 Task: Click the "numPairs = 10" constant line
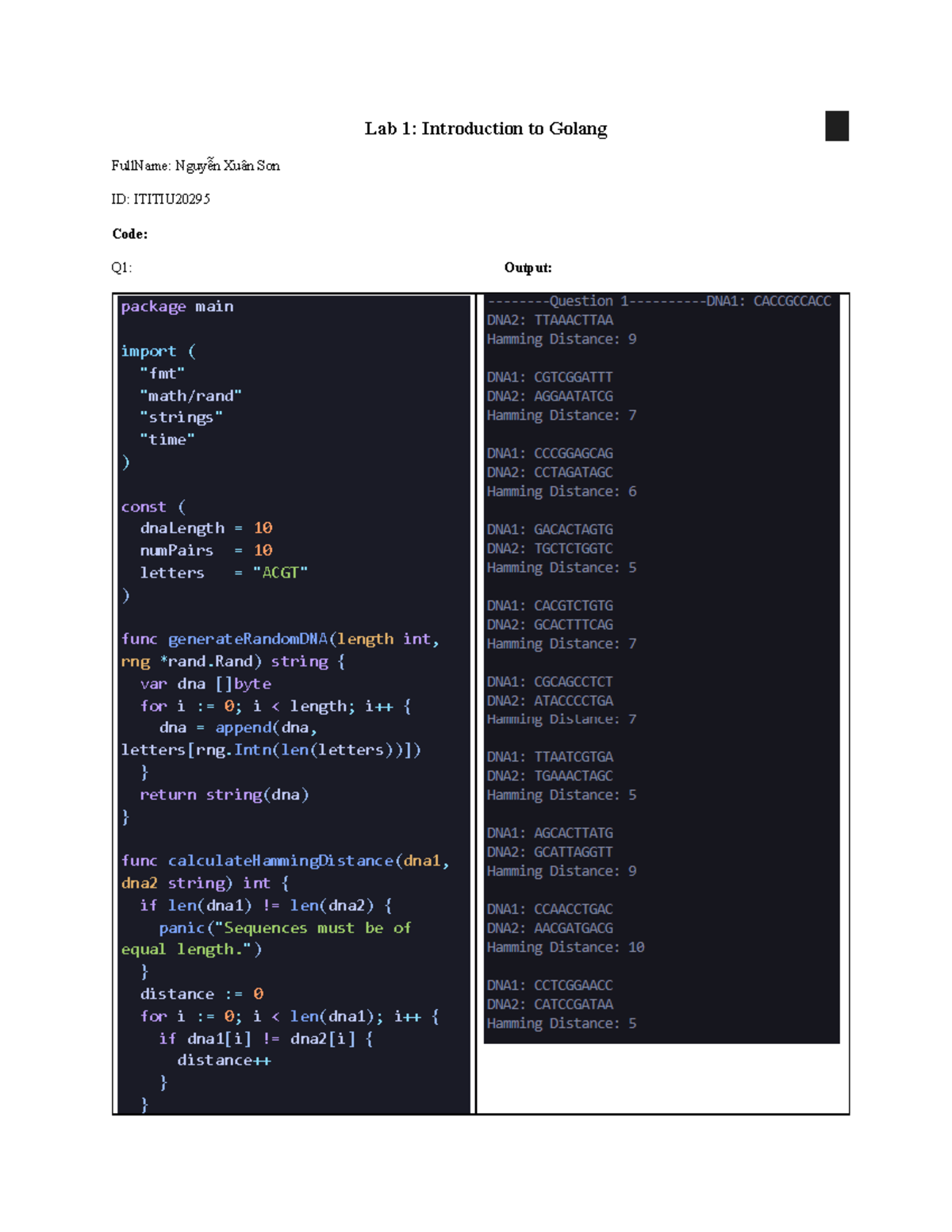[206, 551]
